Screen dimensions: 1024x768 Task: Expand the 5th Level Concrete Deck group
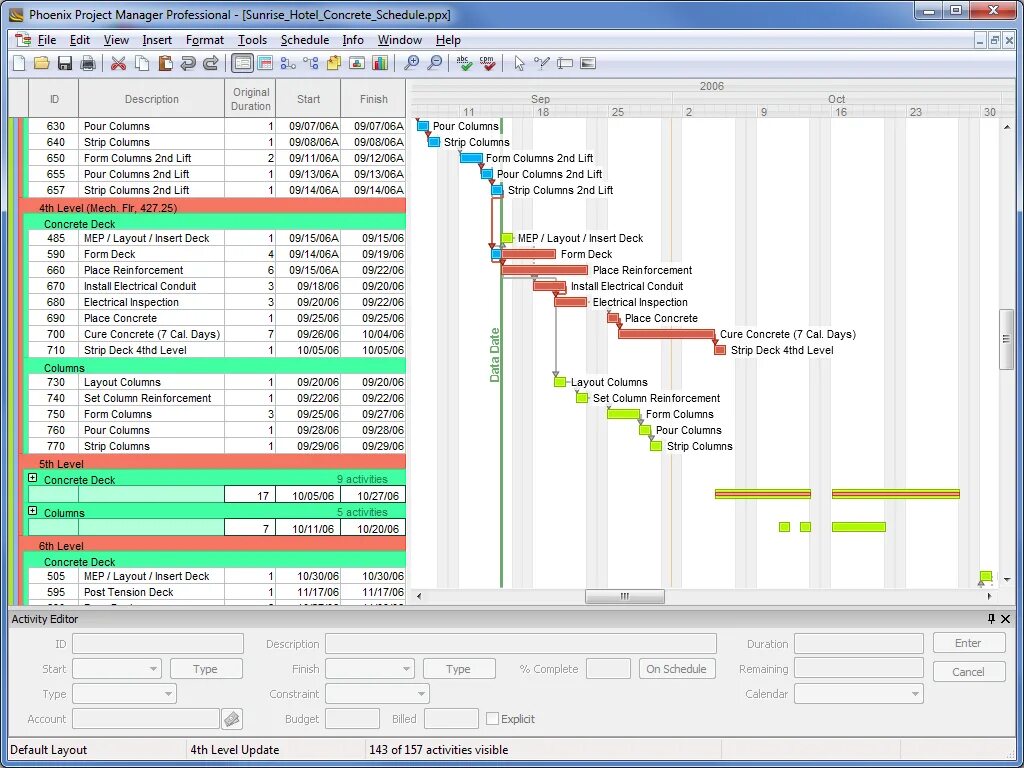click(x=33, y=478)
